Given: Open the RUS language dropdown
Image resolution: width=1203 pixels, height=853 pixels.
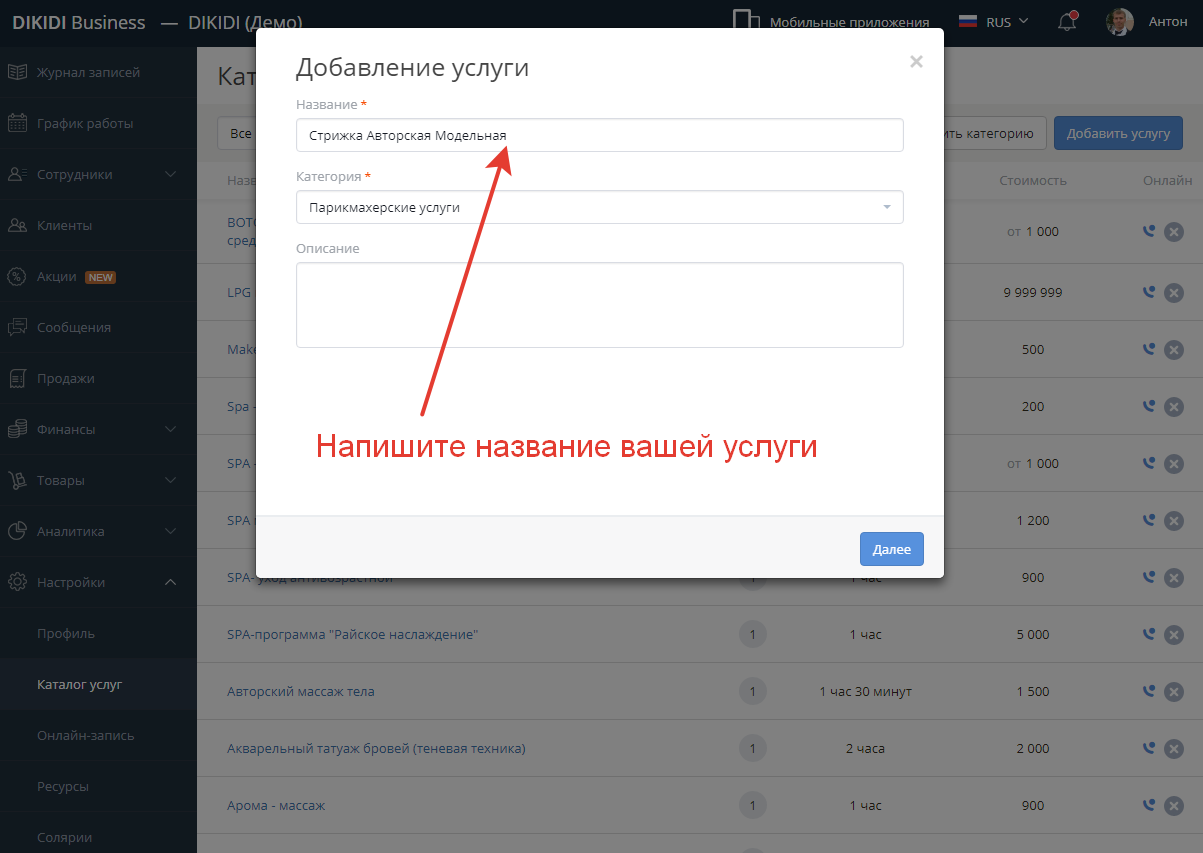Looking at the screenshot, I should [994, 22].
